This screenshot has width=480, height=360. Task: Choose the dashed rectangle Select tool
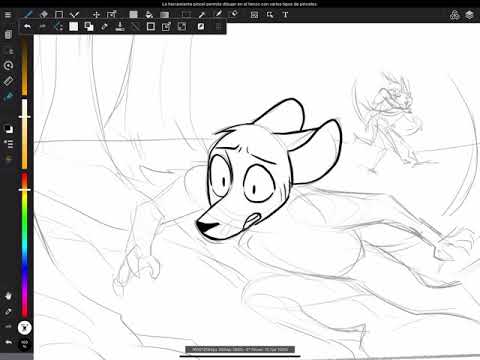click(x=186, y=14)
